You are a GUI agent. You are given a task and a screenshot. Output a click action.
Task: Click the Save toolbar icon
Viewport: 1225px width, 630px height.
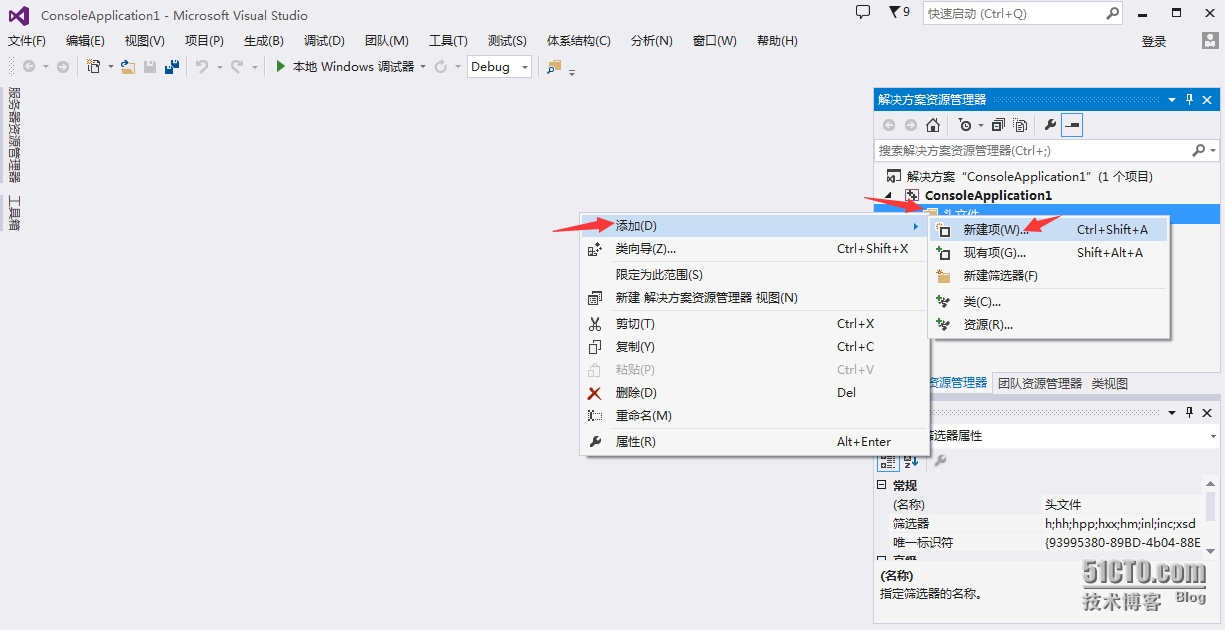[x=150, y=67]
